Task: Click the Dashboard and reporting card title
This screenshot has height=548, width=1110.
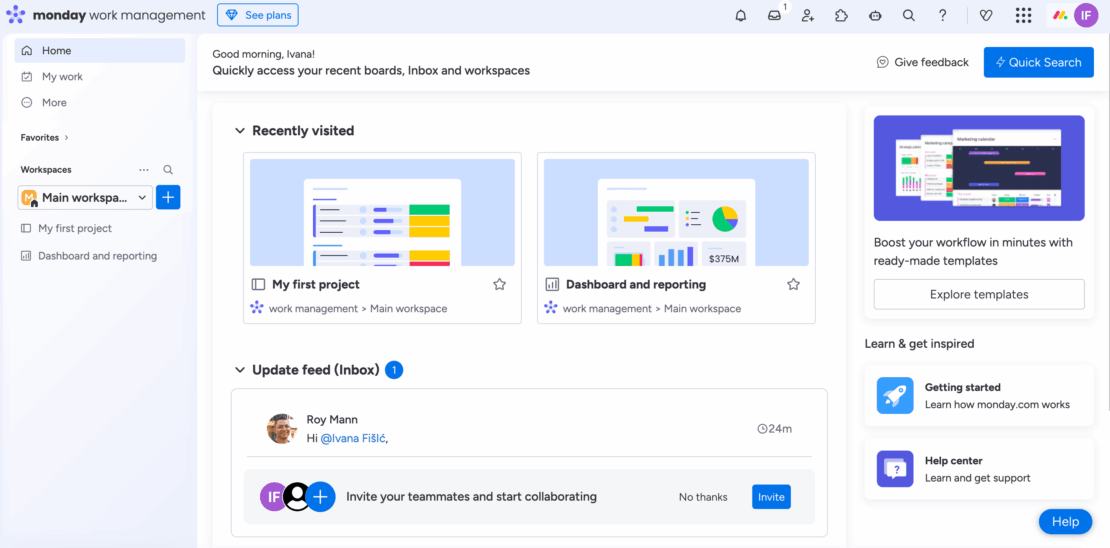Action: tap(636, 285)
